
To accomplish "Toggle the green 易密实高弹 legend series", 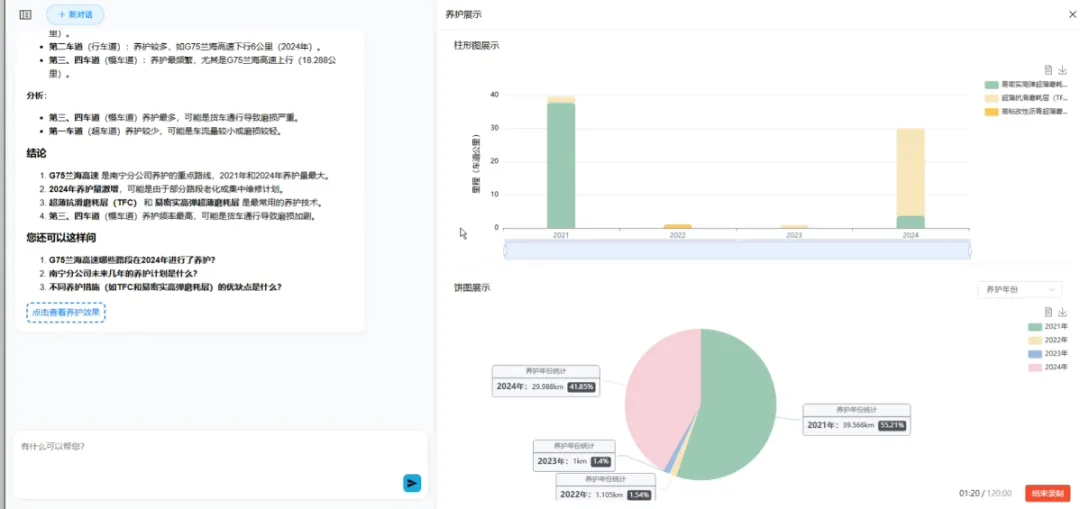I will click(1026, 84).
